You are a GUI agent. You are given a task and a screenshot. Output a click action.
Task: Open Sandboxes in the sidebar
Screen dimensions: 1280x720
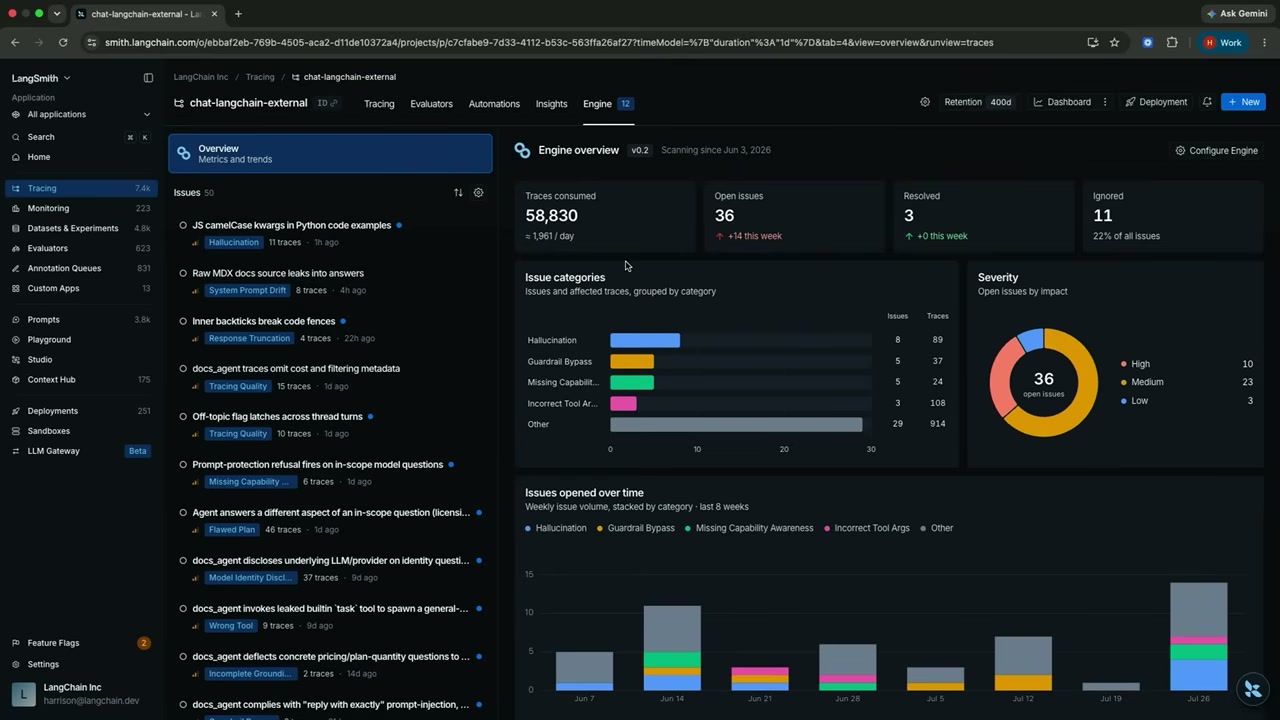pyautogui.click(x=81, y=431)
